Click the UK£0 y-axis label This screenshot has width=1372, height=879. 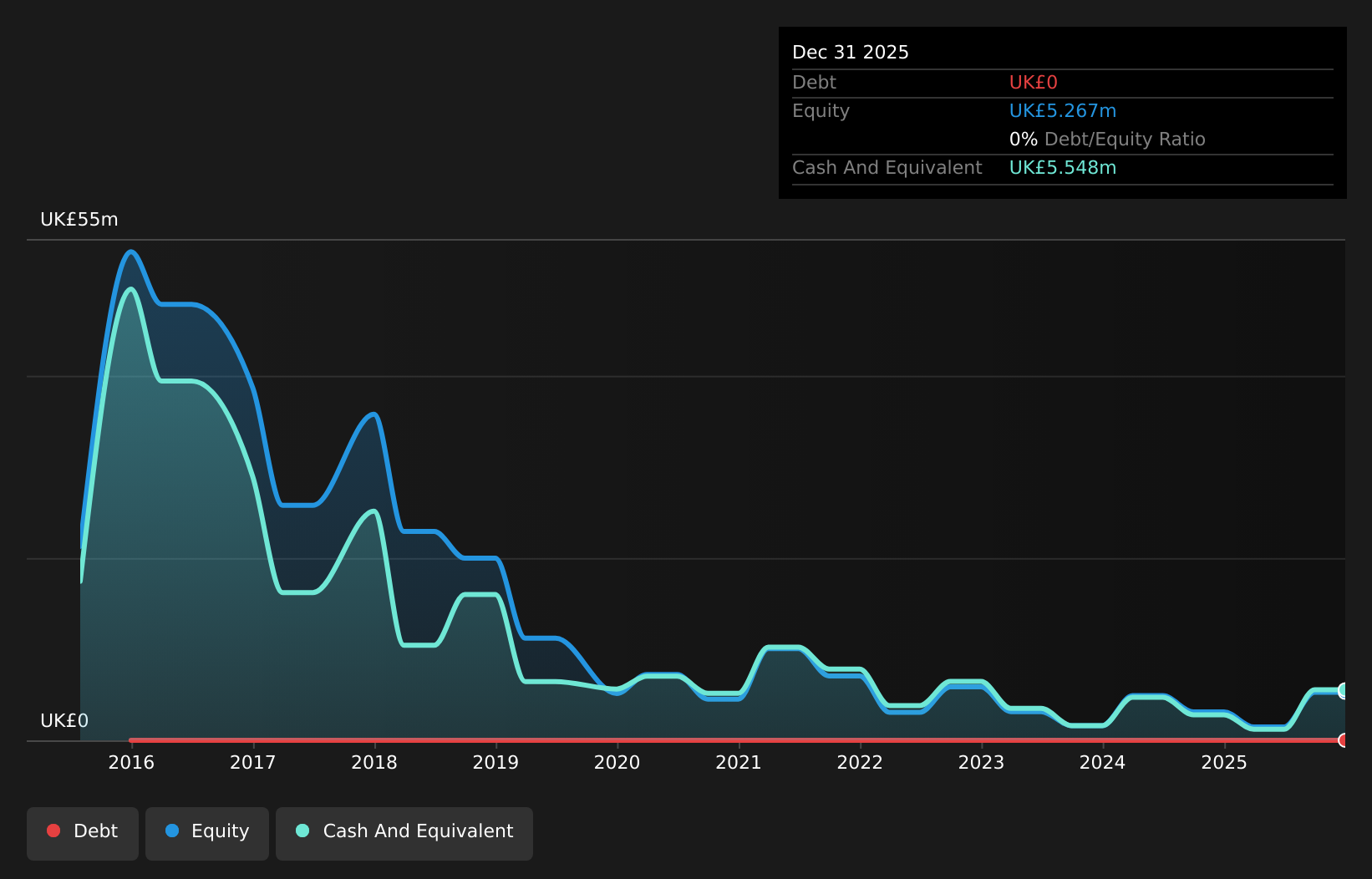click(64, 721)
